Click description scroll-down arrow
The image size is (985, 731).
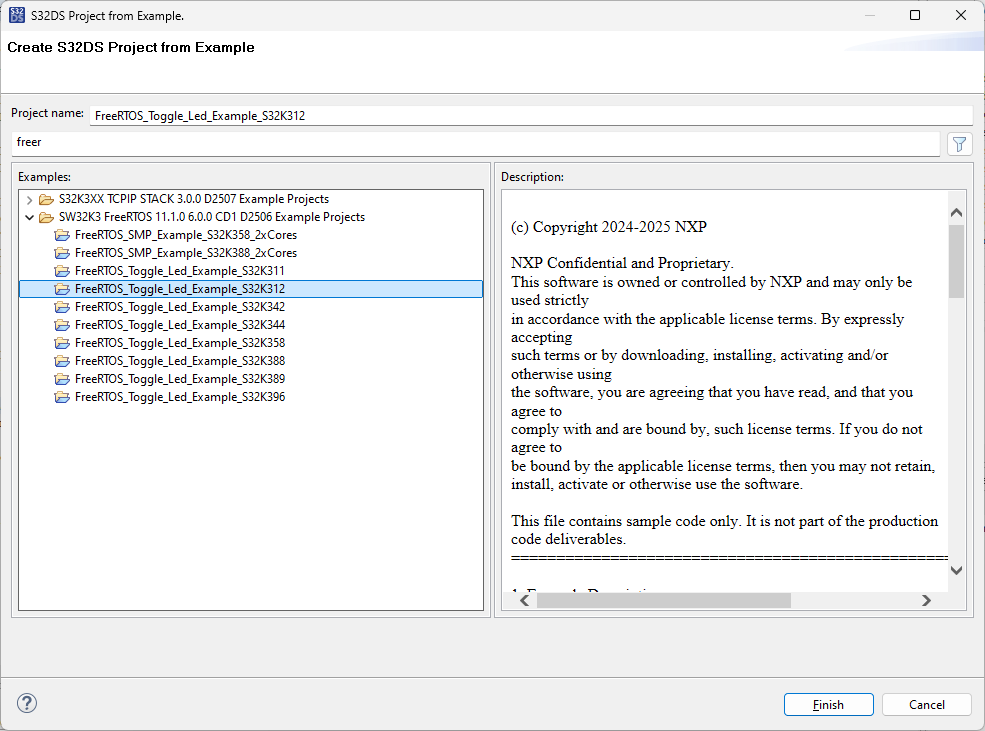956,570
